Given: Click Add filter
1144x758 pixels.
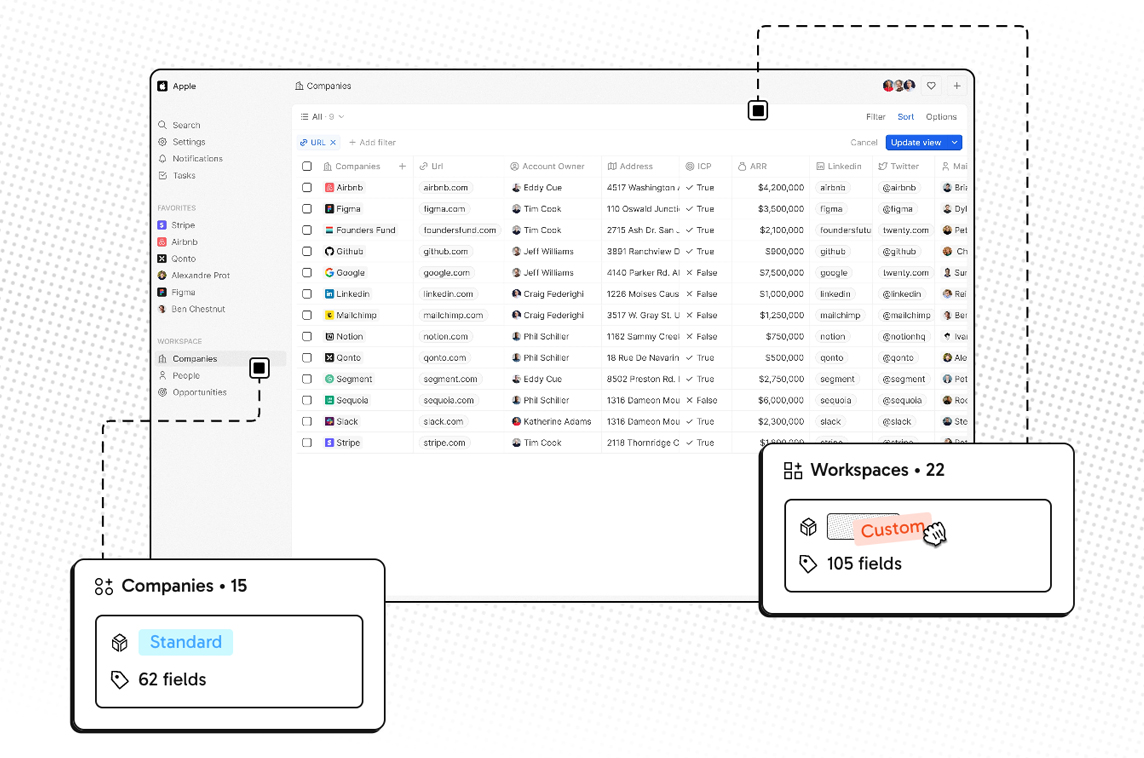Looking at the screenshot, I should click(x=372, y=143).
